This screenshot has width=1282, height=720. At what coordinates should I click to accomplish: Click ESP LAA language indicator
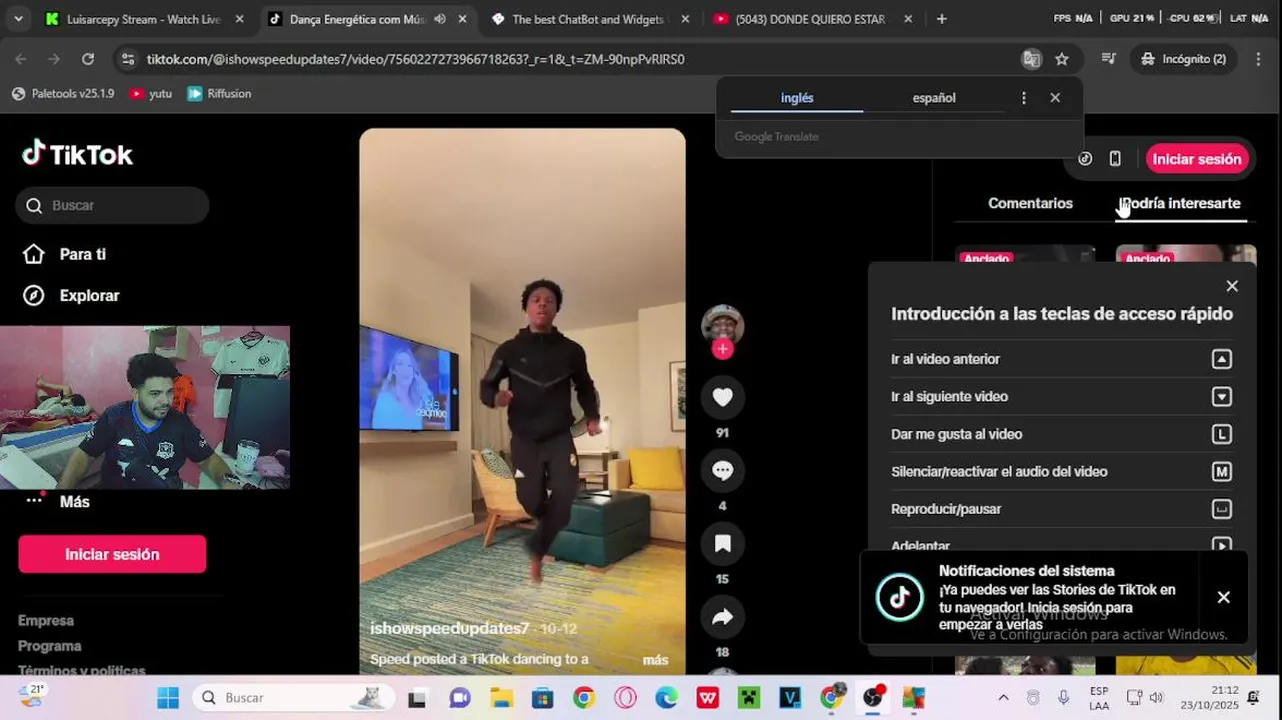point(1098,698)
